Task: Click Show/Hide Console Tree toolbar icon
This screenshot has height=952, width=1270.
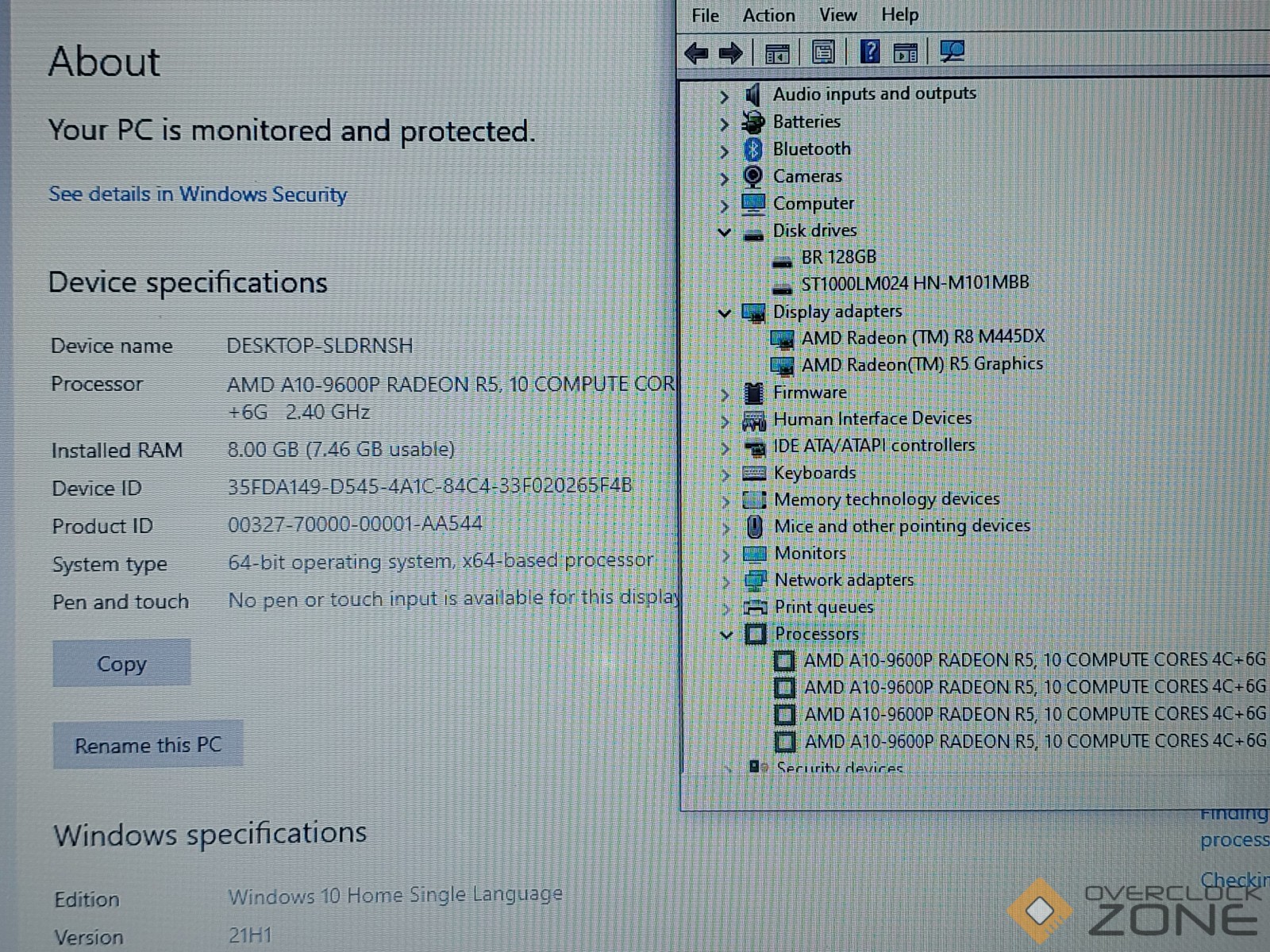Action: tap(777, 53)
